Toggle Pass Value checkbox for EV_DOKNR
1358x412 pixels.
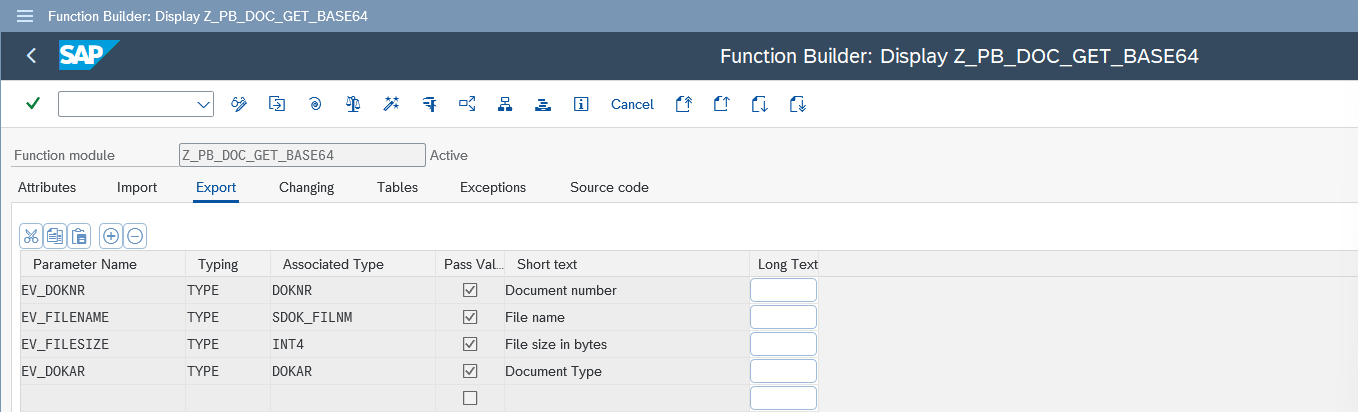pyautogui.click(x=470, y=290)
